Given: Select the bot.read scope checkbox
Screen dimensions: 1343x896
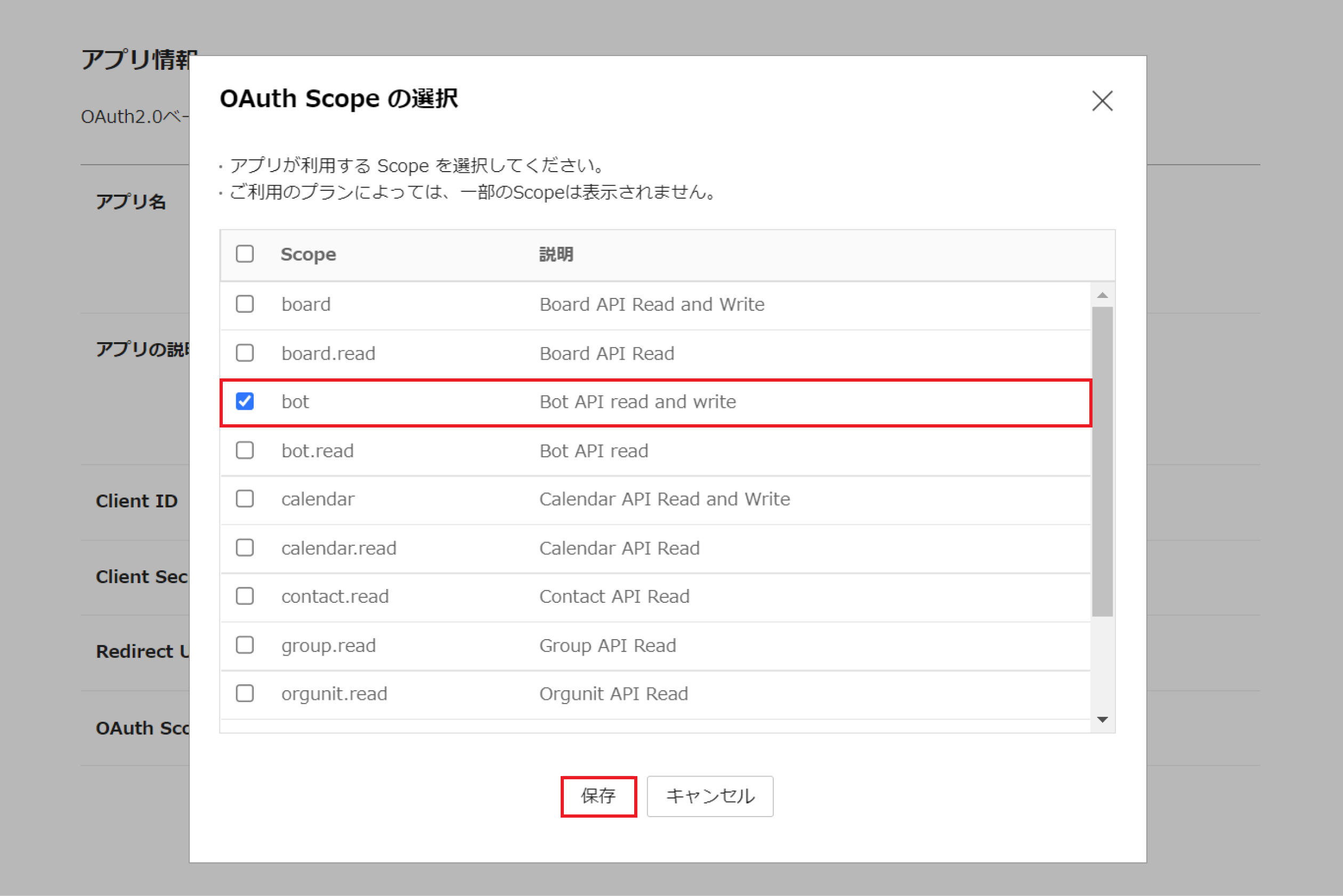Looking at the screenshot, I should click(x=245, y=451).
